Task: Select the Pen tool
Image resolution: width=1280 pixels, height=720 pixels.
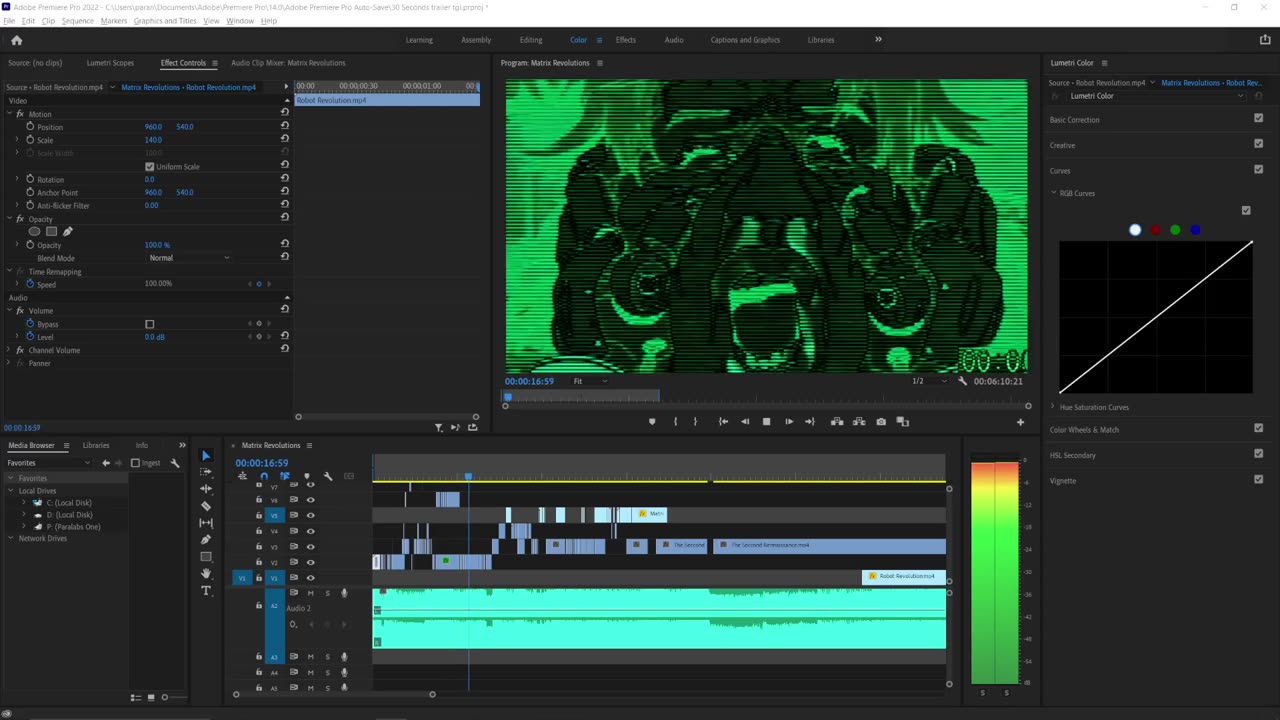Action: tap(206, 540)
